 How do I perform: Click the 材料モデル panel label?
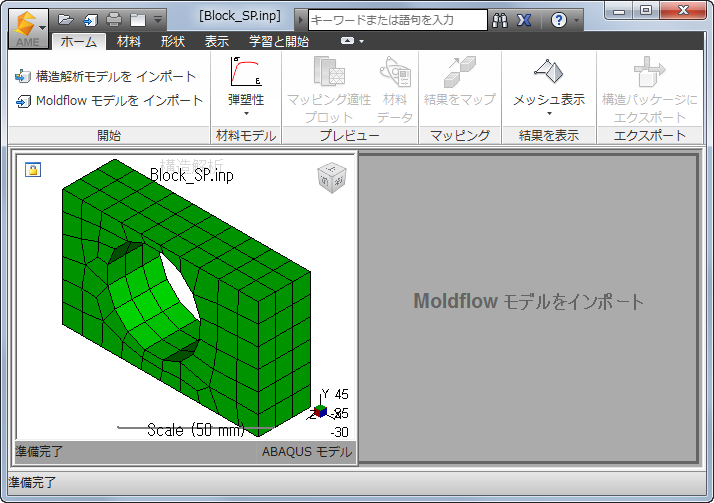tap(246, 136)
